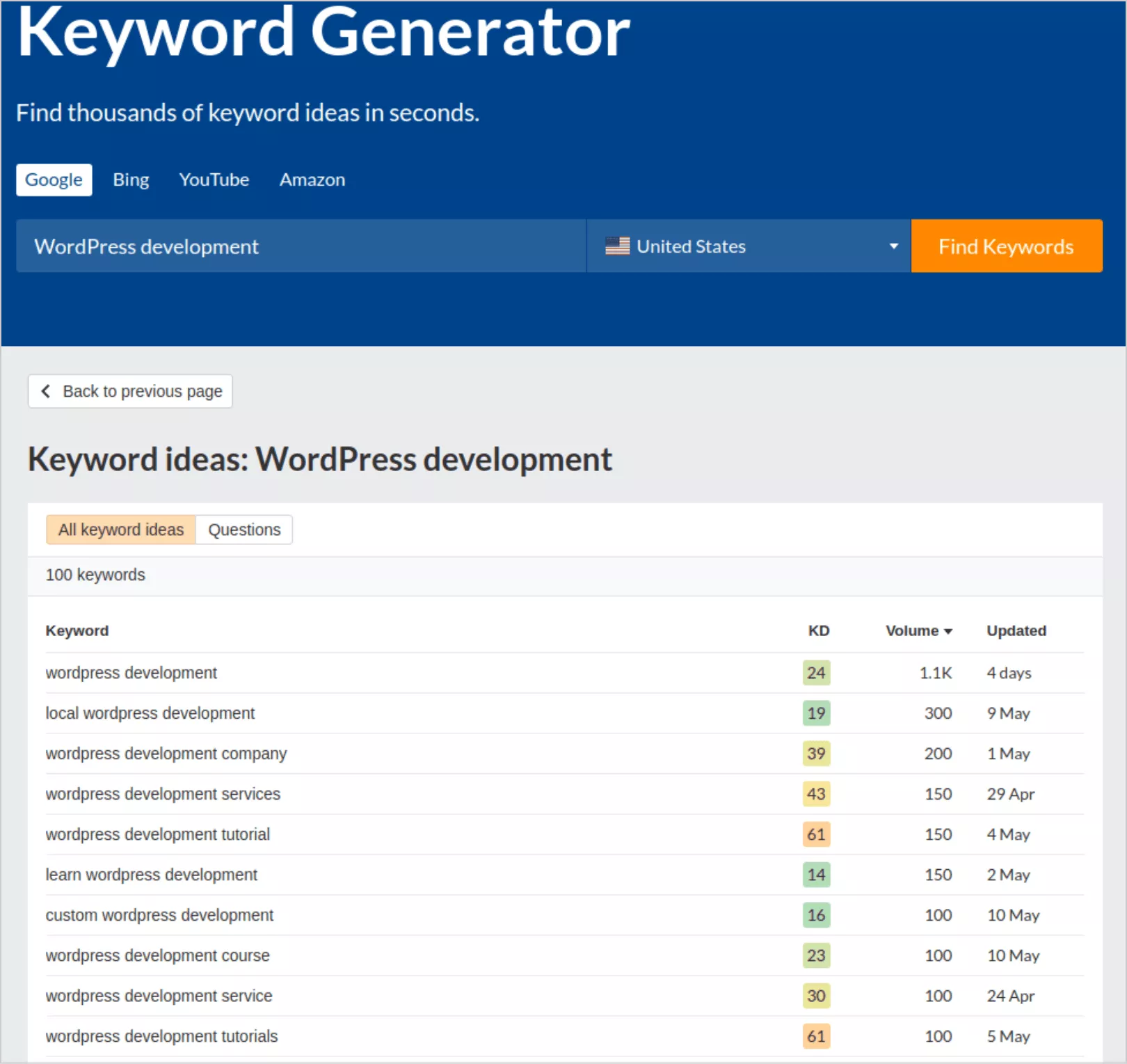Go back to previous page
The height and width of the screenshot is (1064, 1127).
tap(130, 391)
